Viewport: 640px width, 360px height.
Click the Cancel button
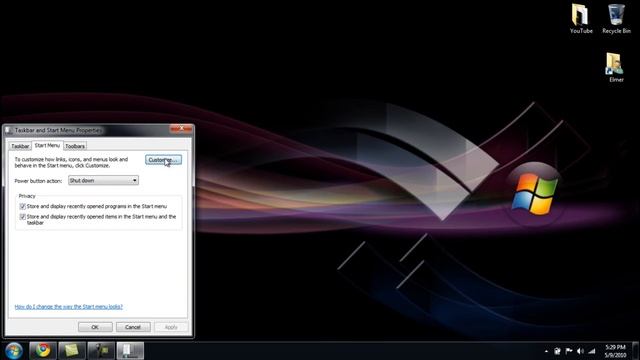(x=133, y=327)
